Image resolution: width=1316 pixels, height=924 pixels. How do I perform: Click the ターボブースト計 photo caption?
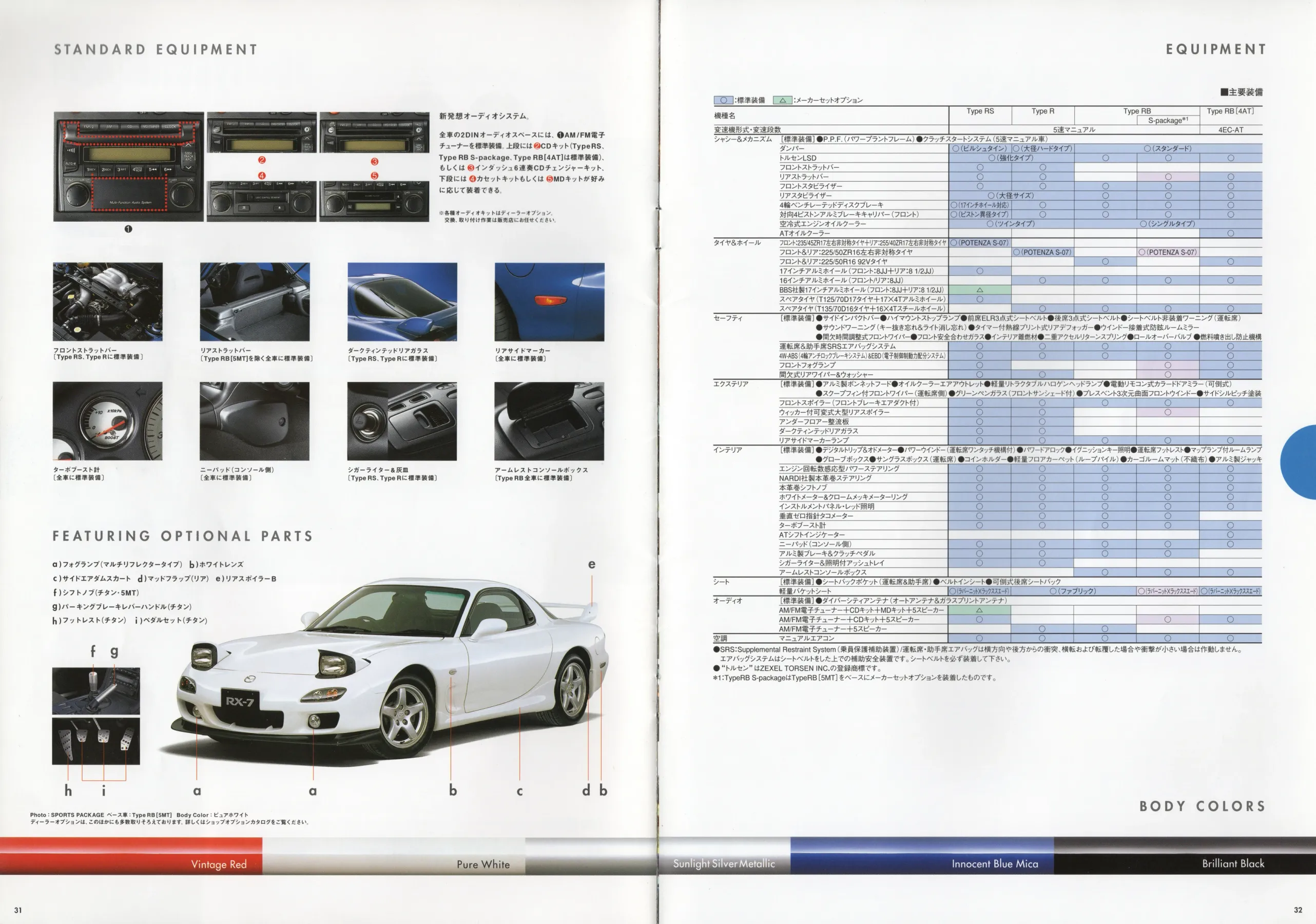coord(76,470)
